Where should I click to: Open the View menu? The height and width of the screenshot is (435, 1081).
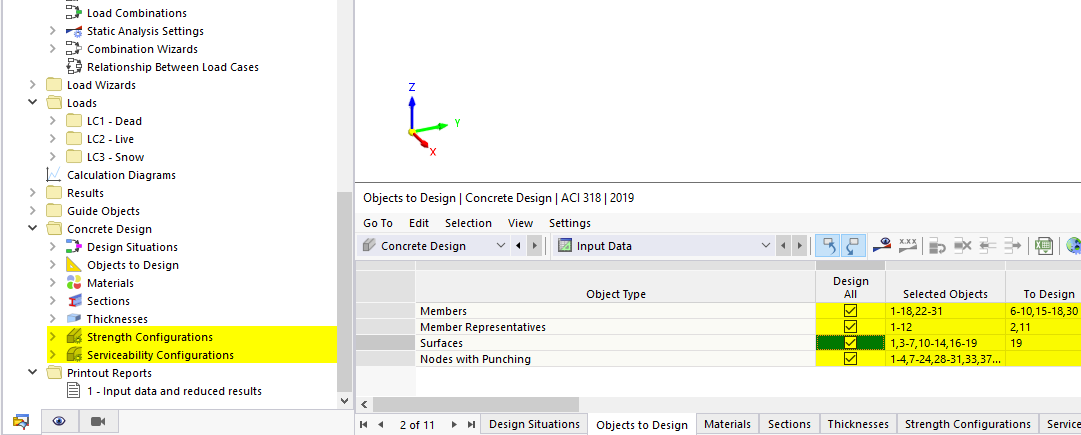click(521, 223)
